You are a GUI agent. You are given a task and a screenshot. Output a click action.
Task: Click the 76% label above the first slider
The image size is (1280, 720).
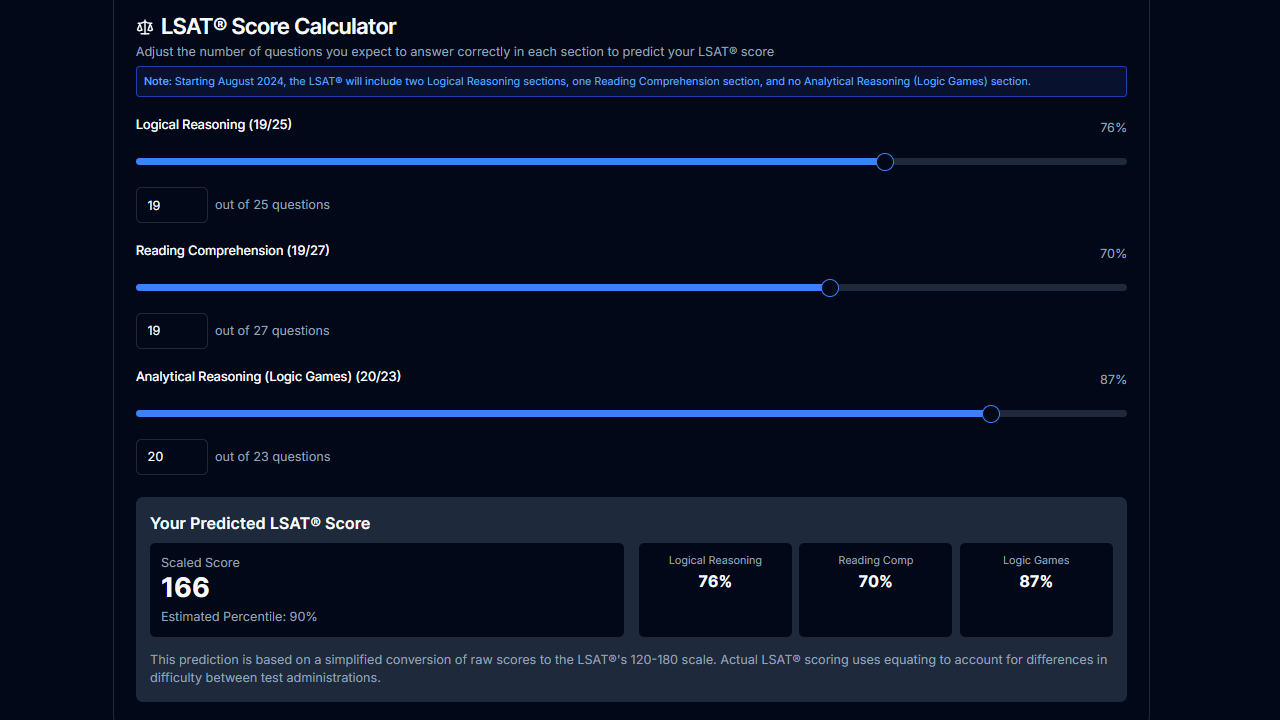[x=1112, y=127]
